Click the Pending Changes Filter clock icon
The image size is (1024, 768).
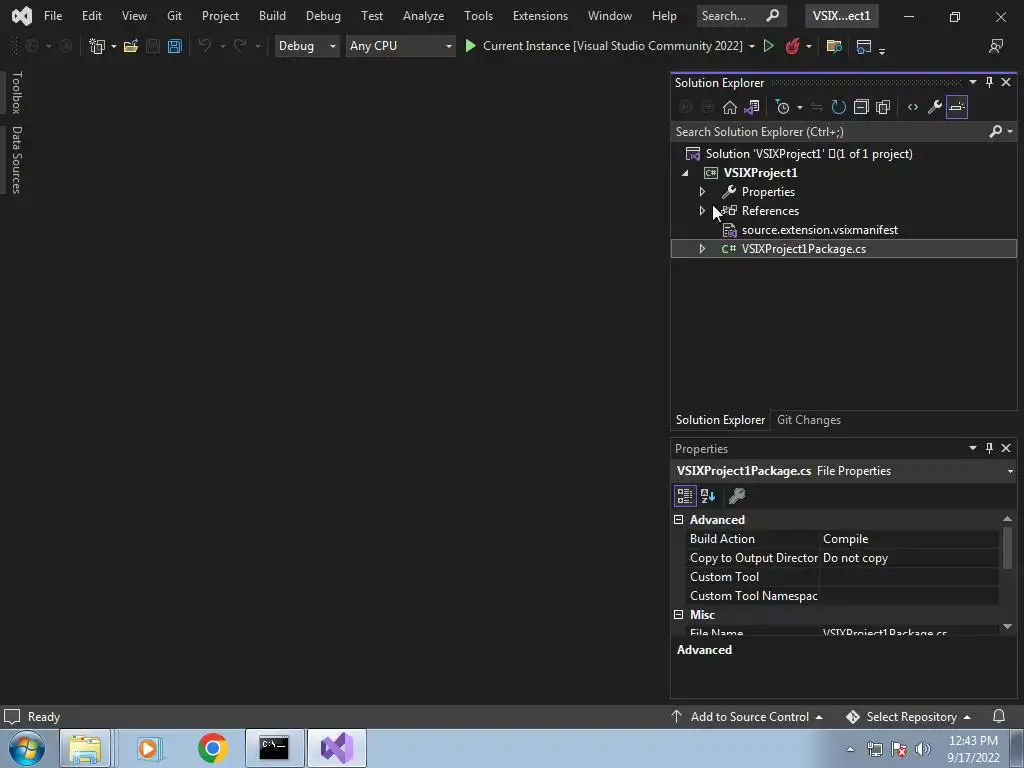point(782,107)
